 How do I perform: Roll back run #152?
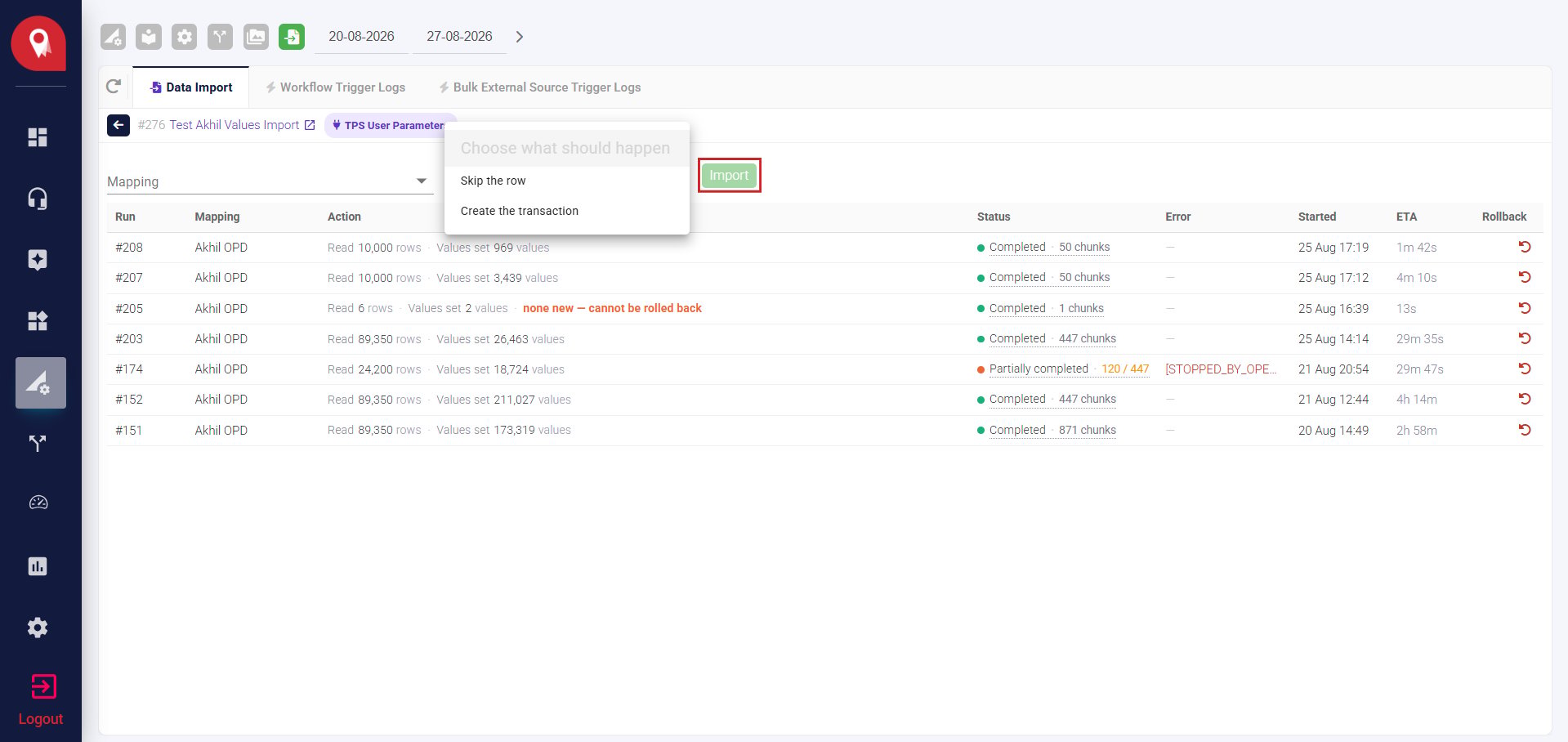[x=1525, y=399]
